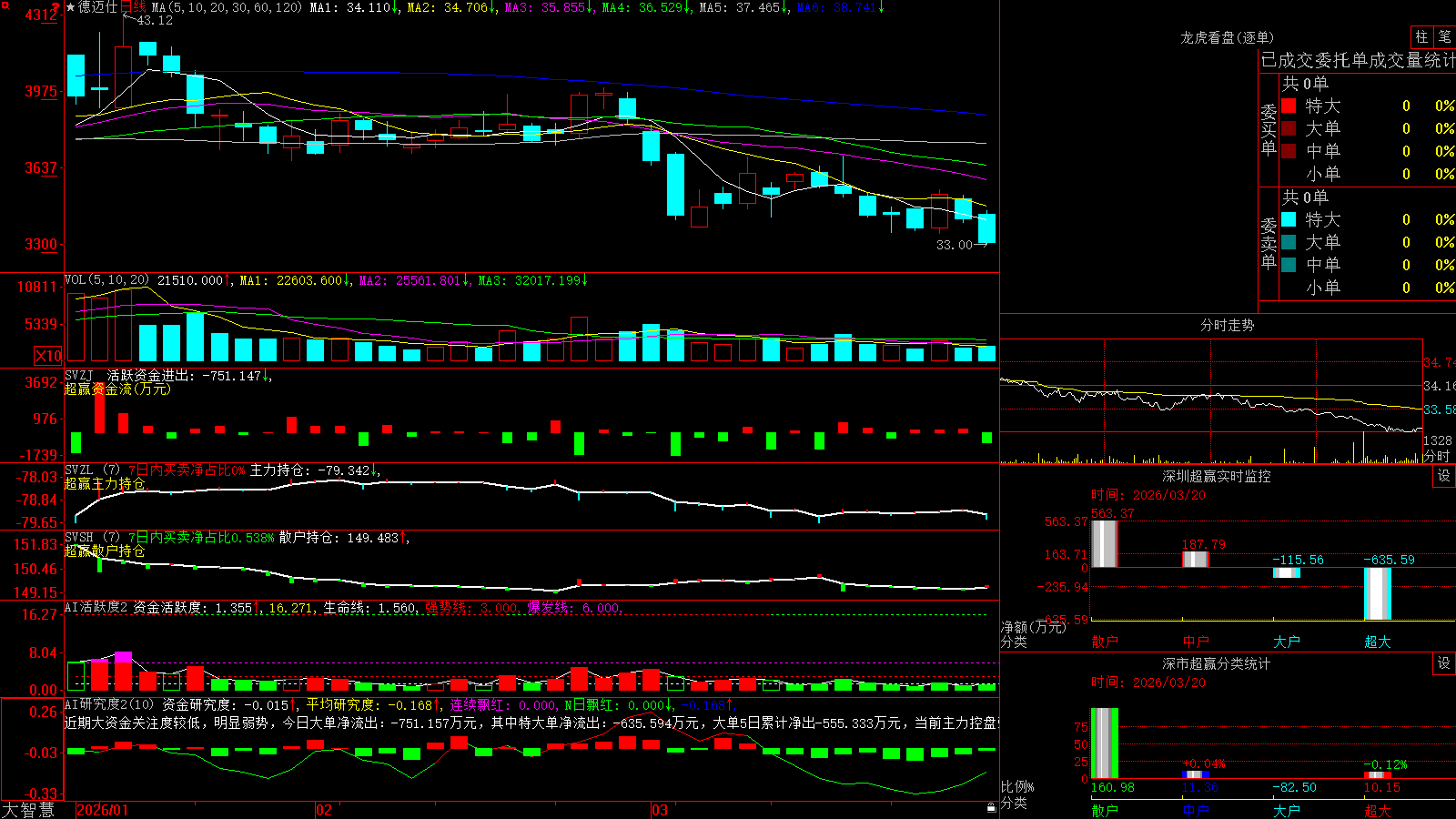Click the 160.98 value in 分类统计
The width and height of the screenshot is (1456, 819).
[1113, 787]
